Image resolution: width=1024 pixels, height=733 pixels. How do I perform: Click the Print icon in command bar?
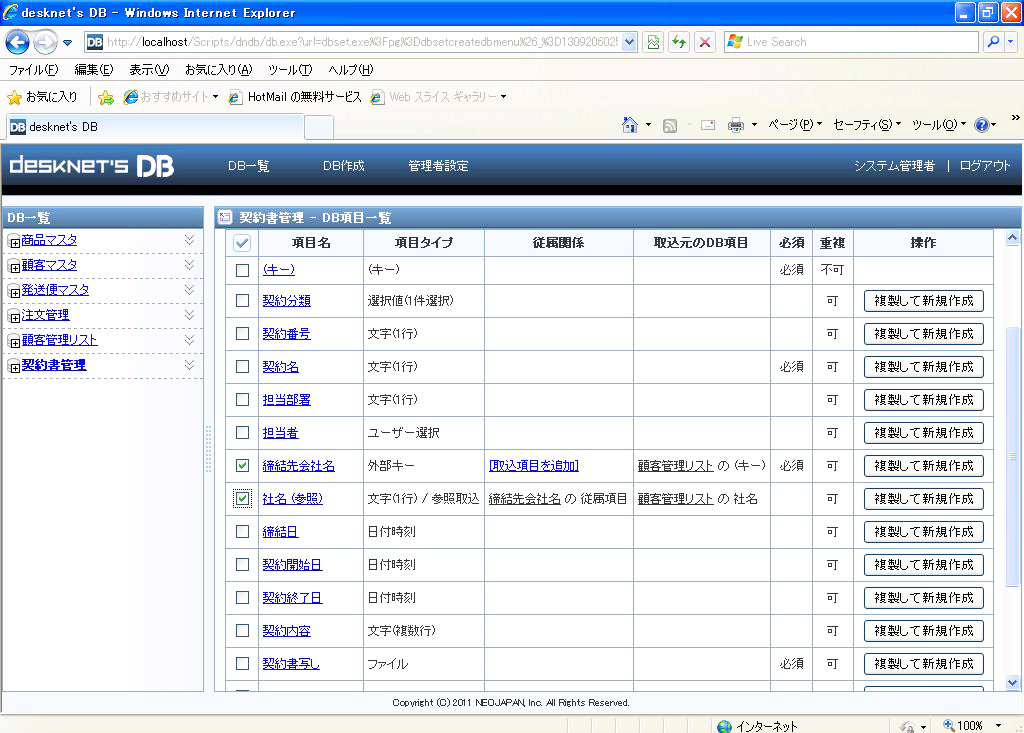[x=735, y=125]
